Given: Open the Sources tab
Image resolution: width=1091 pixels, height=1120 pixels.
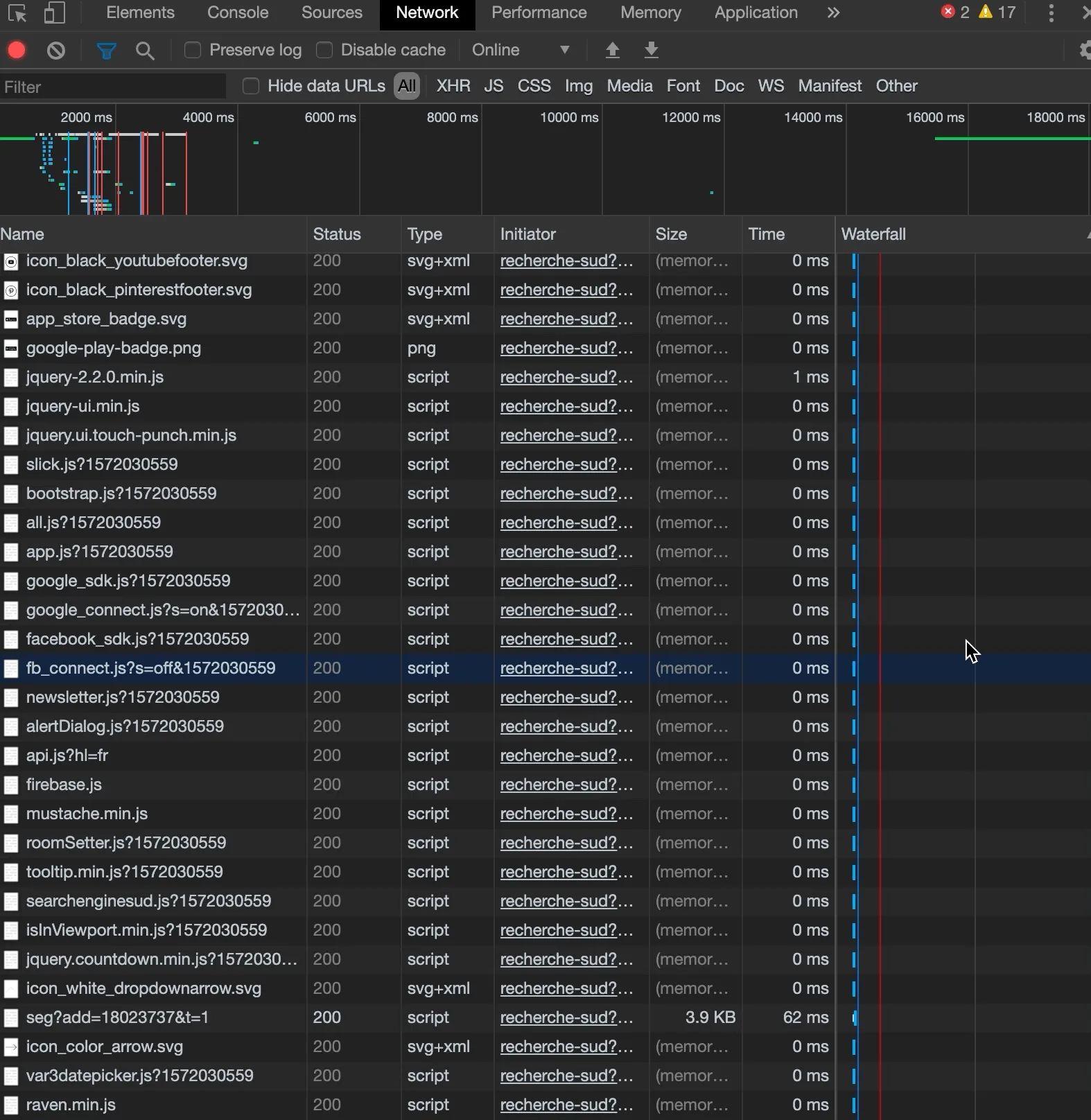Looking at the screenshot, I should point(332,12).
